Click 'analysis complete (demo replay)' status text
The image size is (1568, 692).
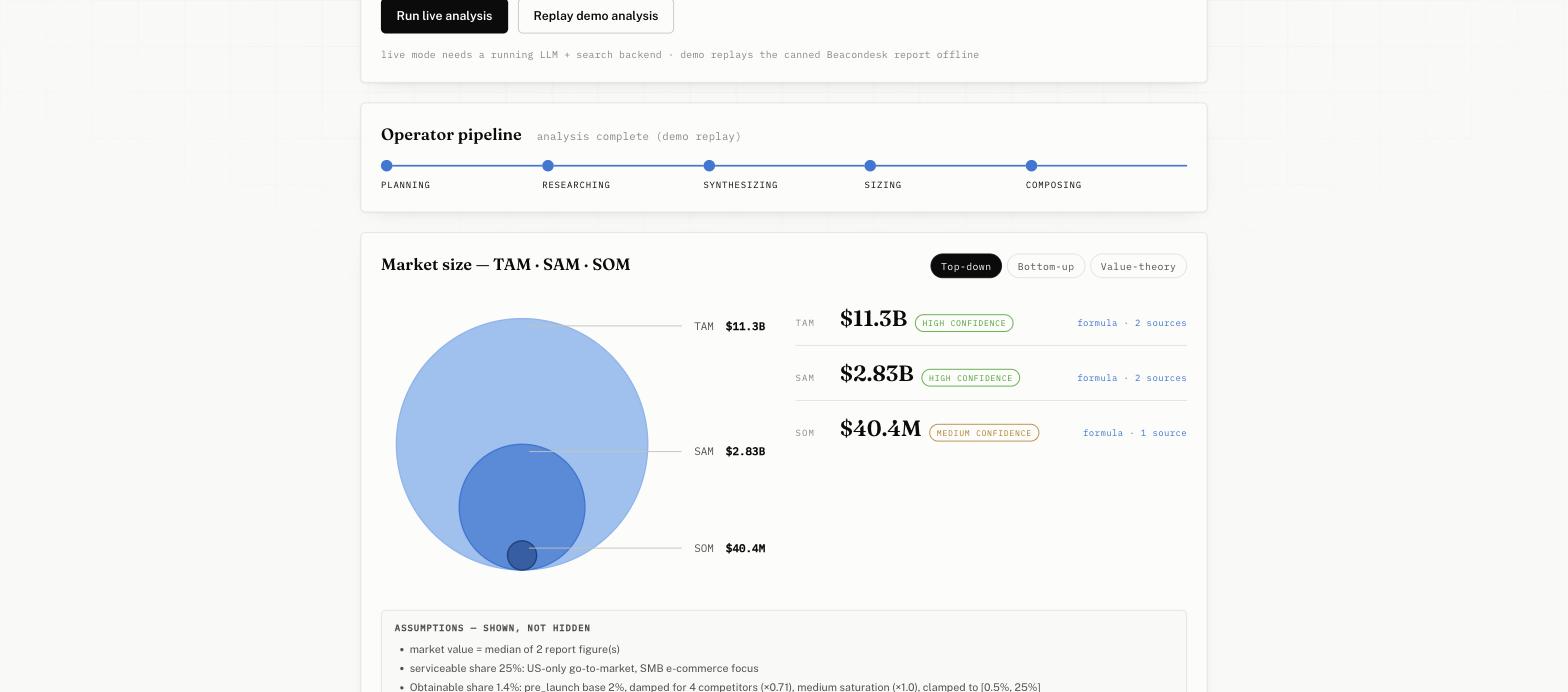point(639,136)
